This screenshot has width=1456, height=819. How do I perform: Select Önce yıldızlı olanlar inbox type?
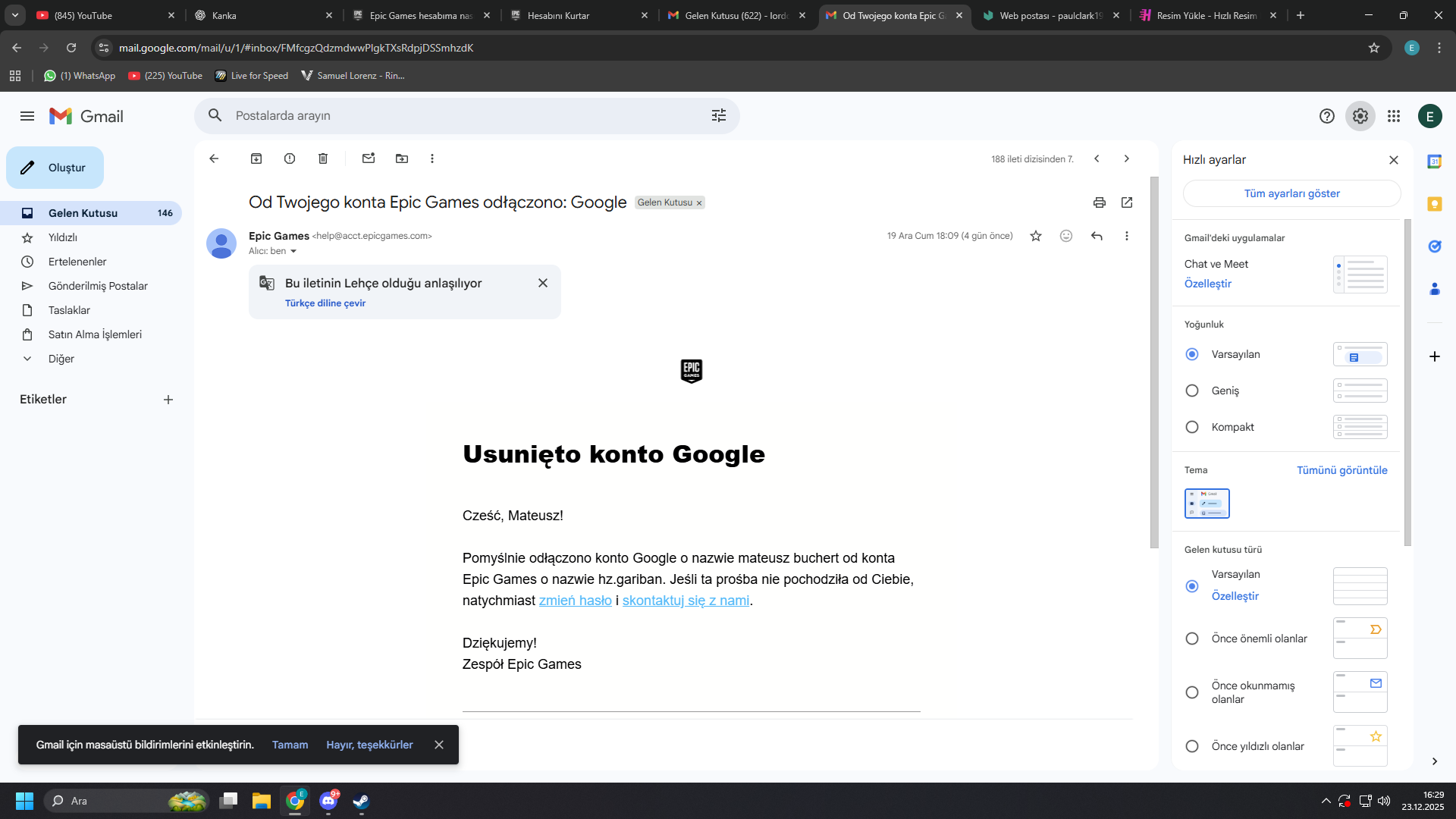coord(1192,746)
